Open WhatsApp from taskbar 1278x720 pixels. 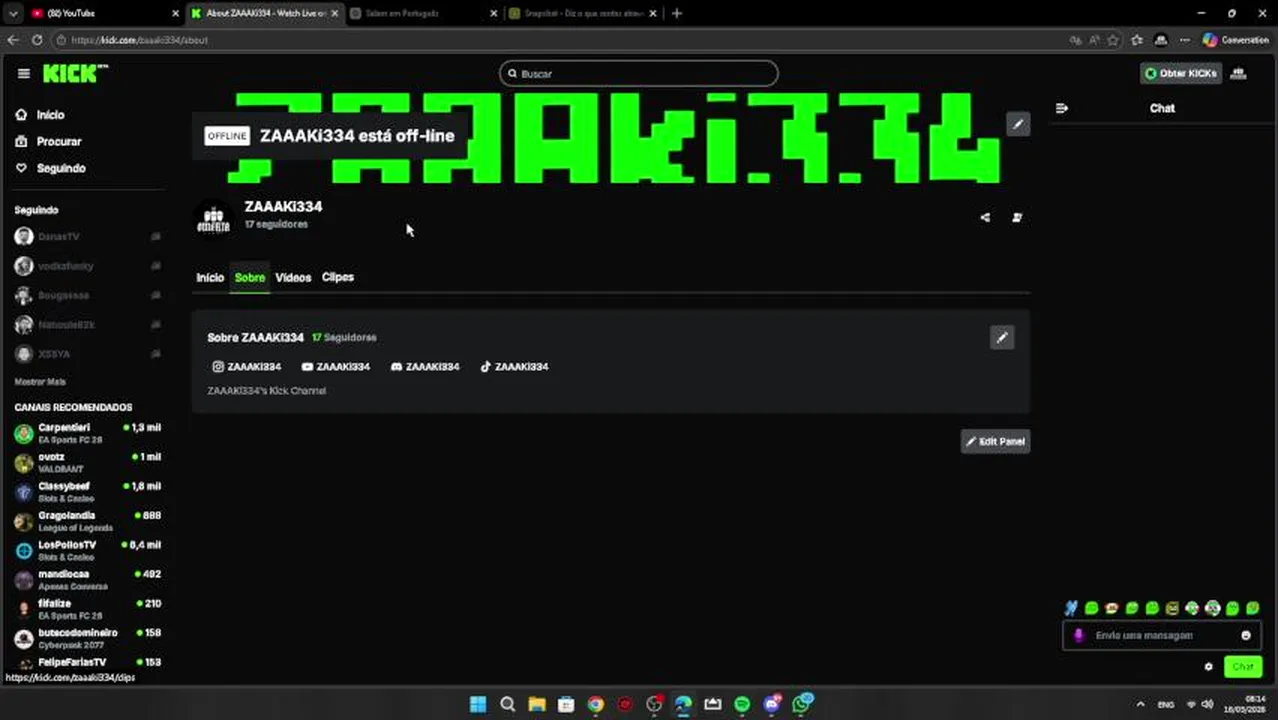pyautogui.click(x=801, y=704)
